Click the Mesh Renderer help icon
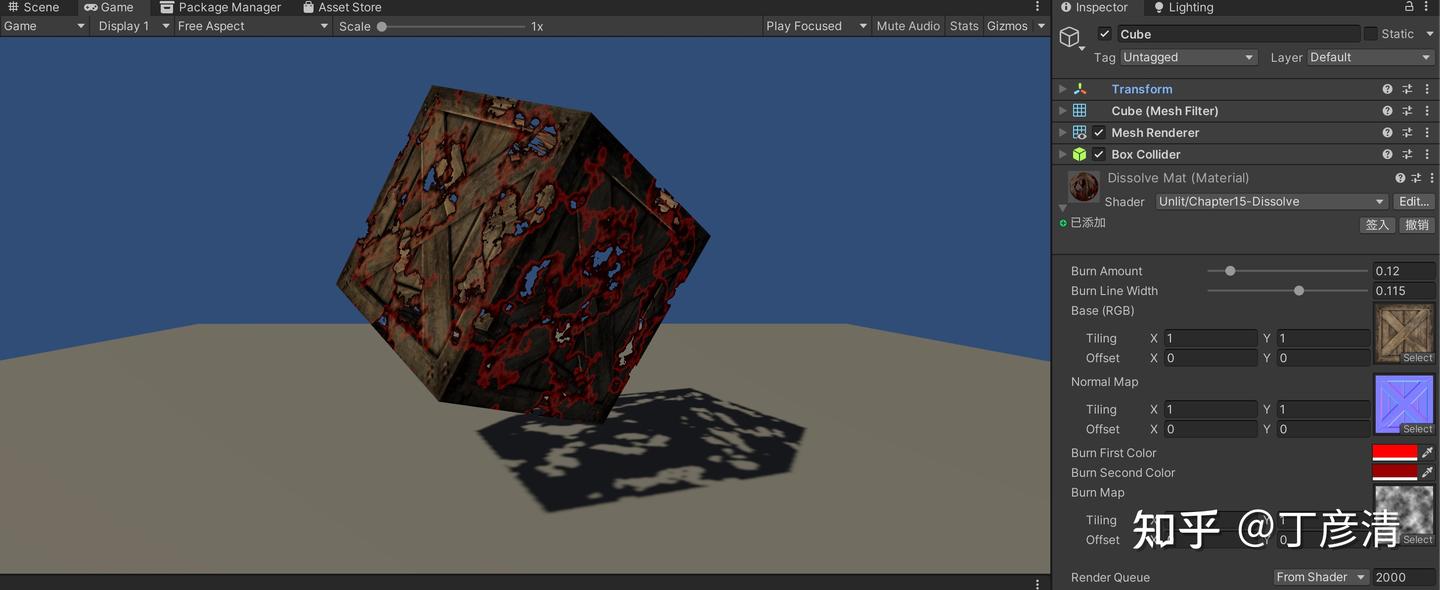Image resolution: width=1440 pixels, height=590 pixels. coord(1387,132)
